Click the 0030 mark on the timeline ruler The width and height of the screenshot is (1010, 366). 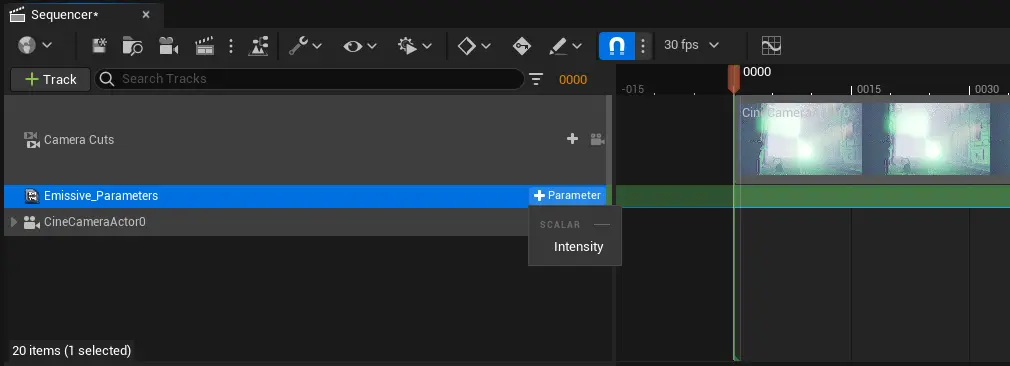(x=987, y=89)
